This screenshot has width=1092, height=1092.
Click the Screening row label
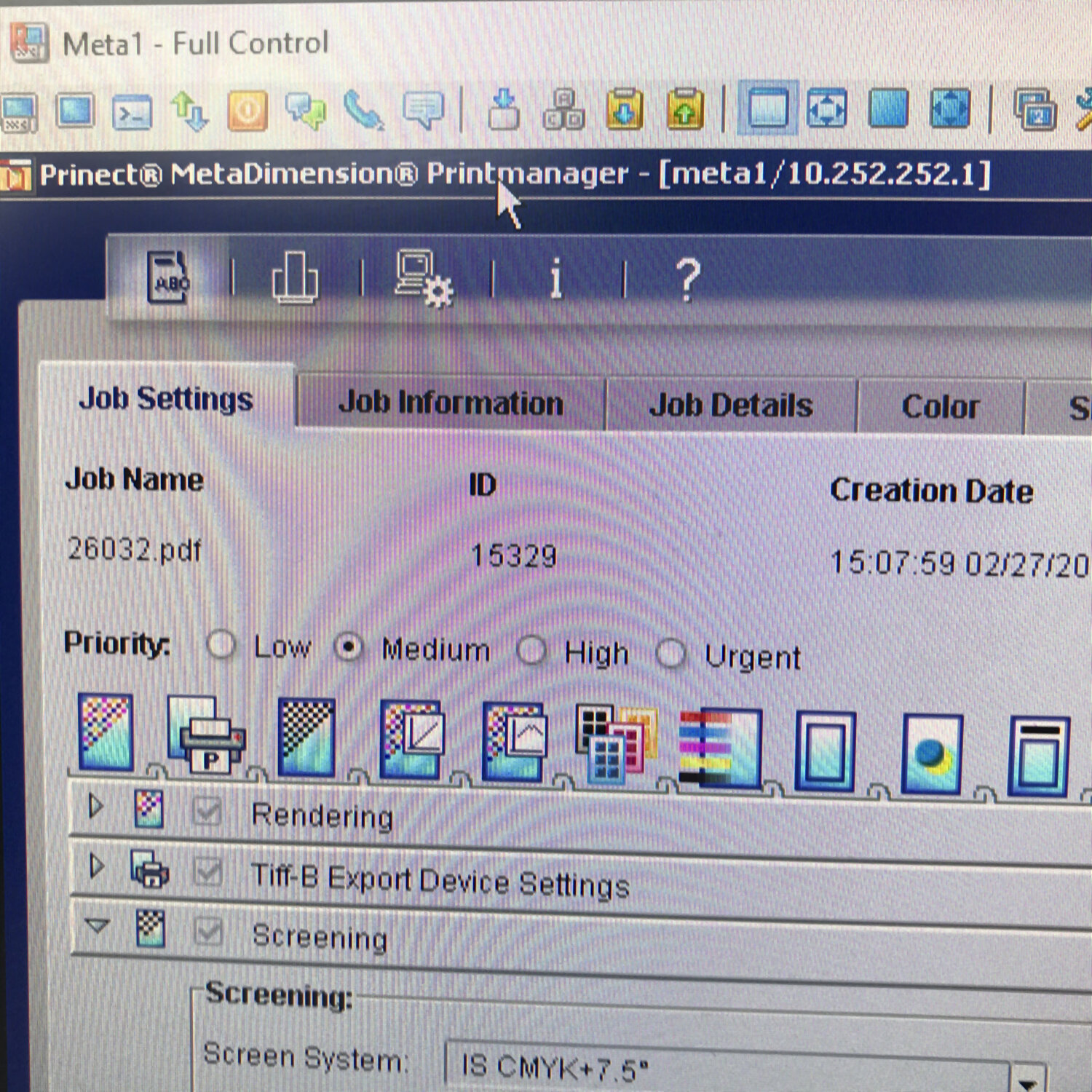click(x=320, y=936)
